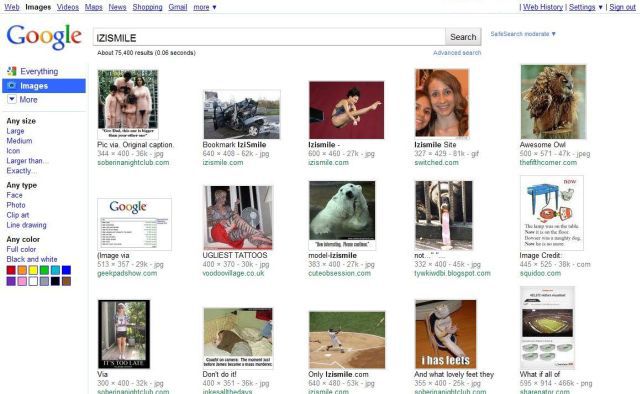Click the IZISMILE search input field

(269, 37)
